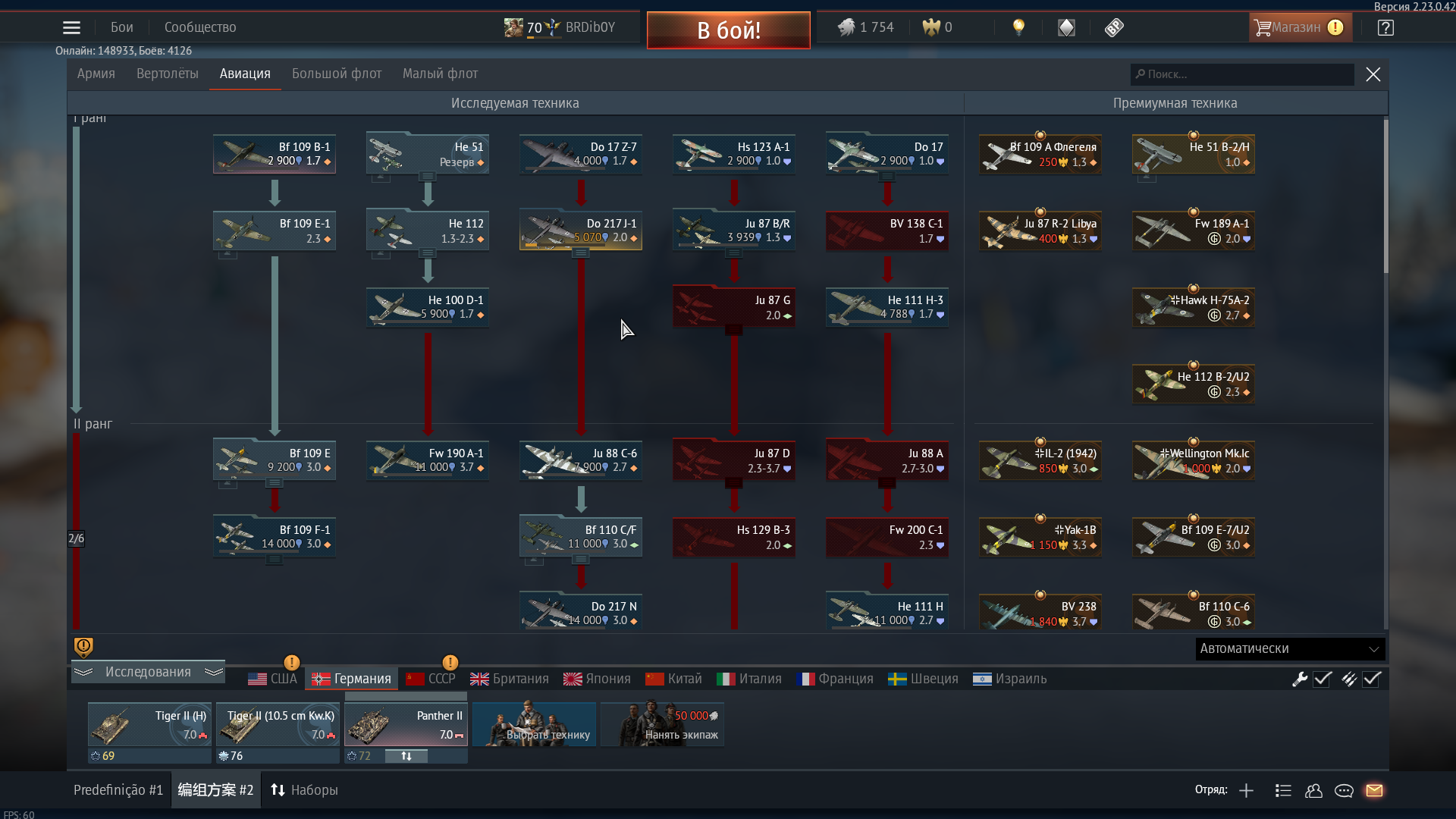Click Выбрать технику crew slot
This screenshot has height=819, width=1456.
pyautogui.click(x=535, y=724)
